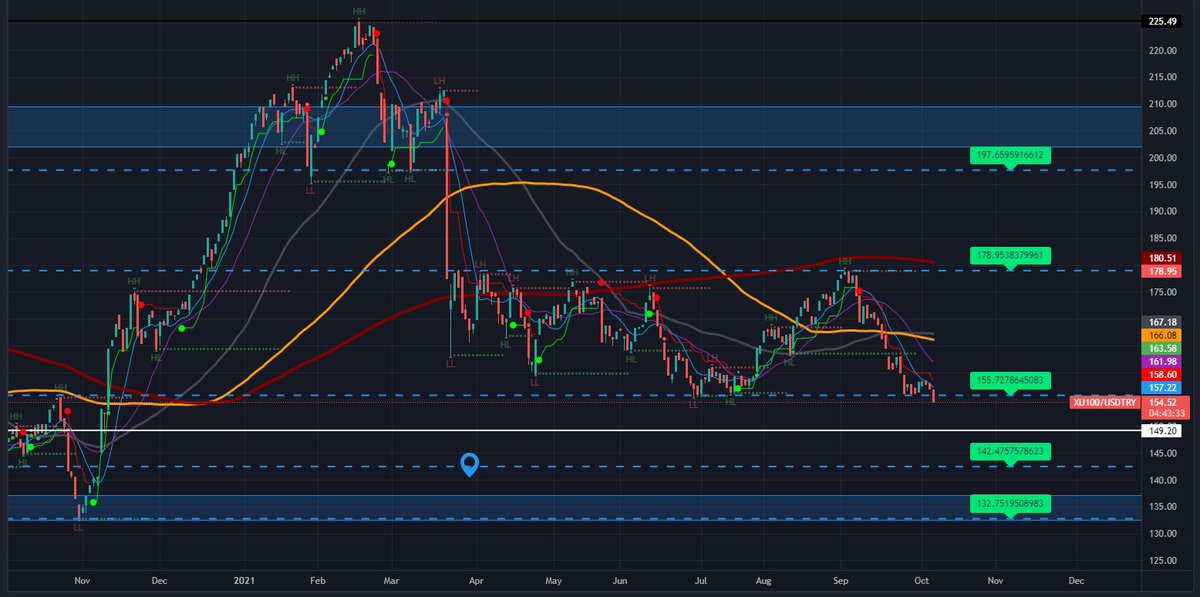Click the blue 157.22 indicator value
This screenshot has height=597, width=1200.
coord(1163,387)
